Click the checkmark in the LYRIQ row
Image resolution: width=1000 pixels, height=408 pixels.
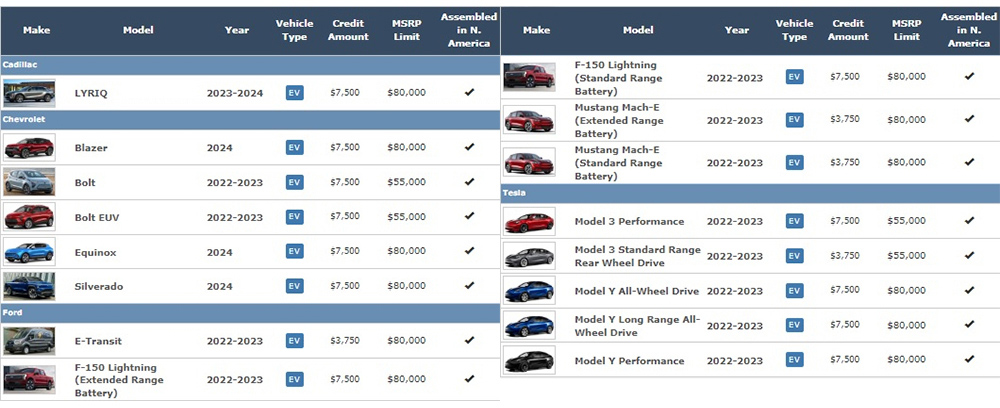coord(469,92)
